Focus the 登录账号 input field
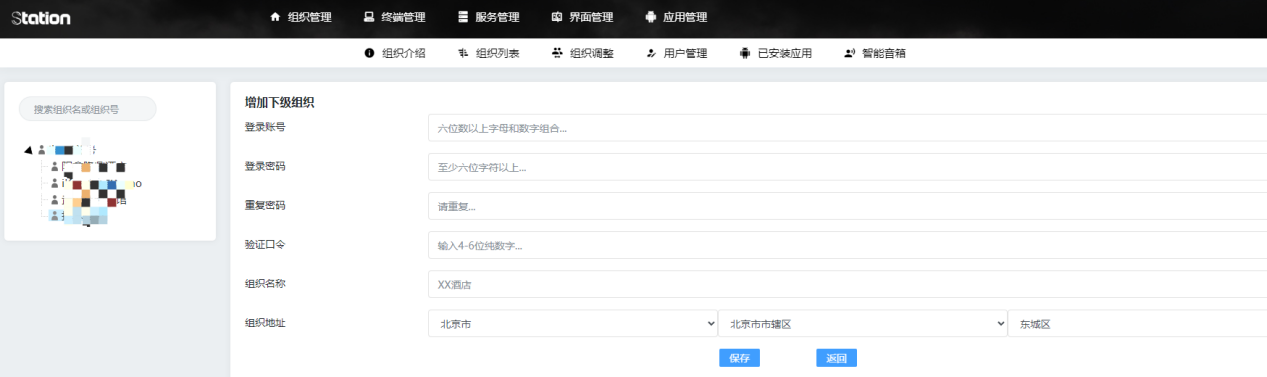This screenshot has width=1267, height=377. [847, 128]
